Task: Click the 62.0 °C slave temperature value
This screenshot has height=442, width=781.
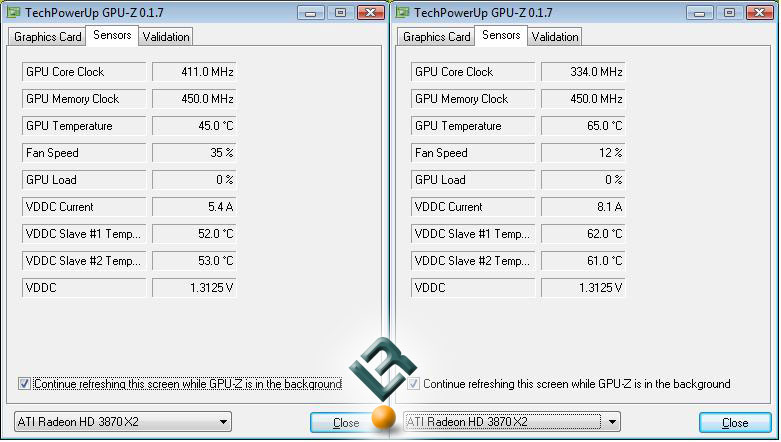Action: point(583,233)
